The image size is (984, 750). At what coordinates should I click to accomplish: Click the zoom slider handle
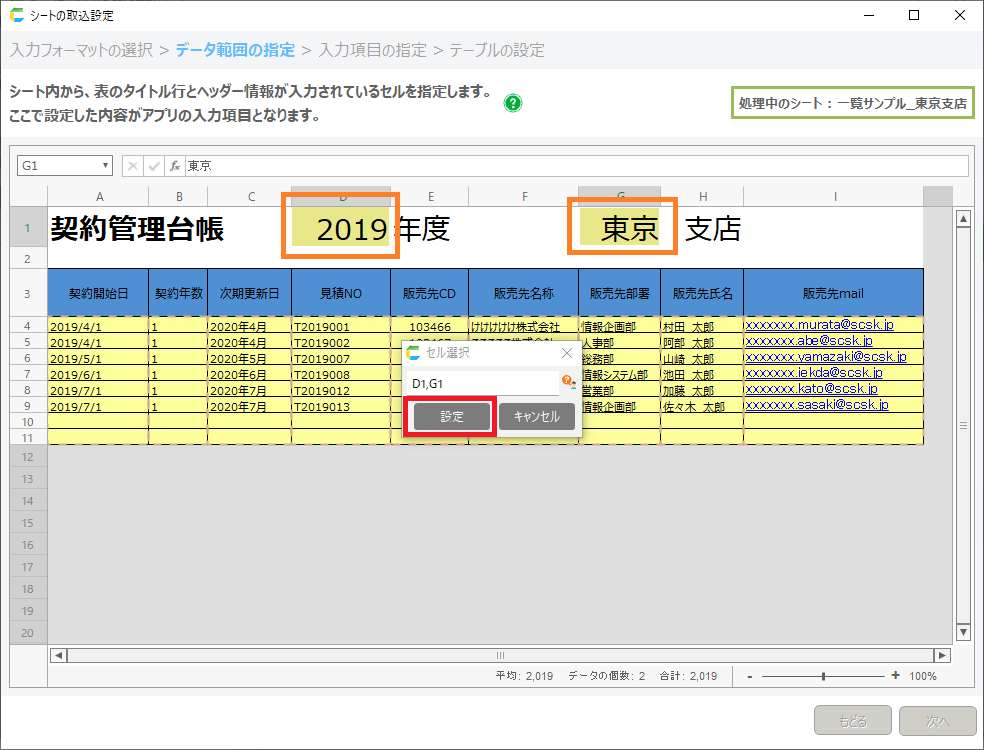(x=823, y=676)
